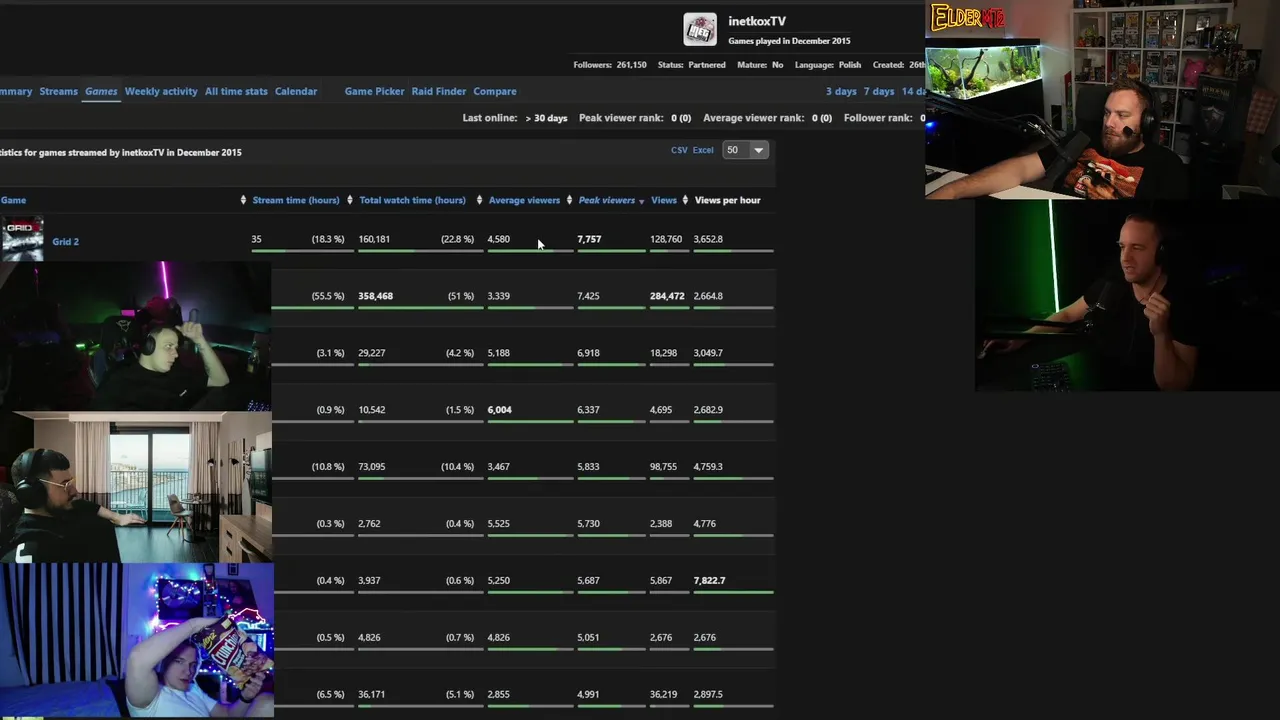Open the Compare page
Viewport: 1280px width, 720px height.
[x=495, y=91]
